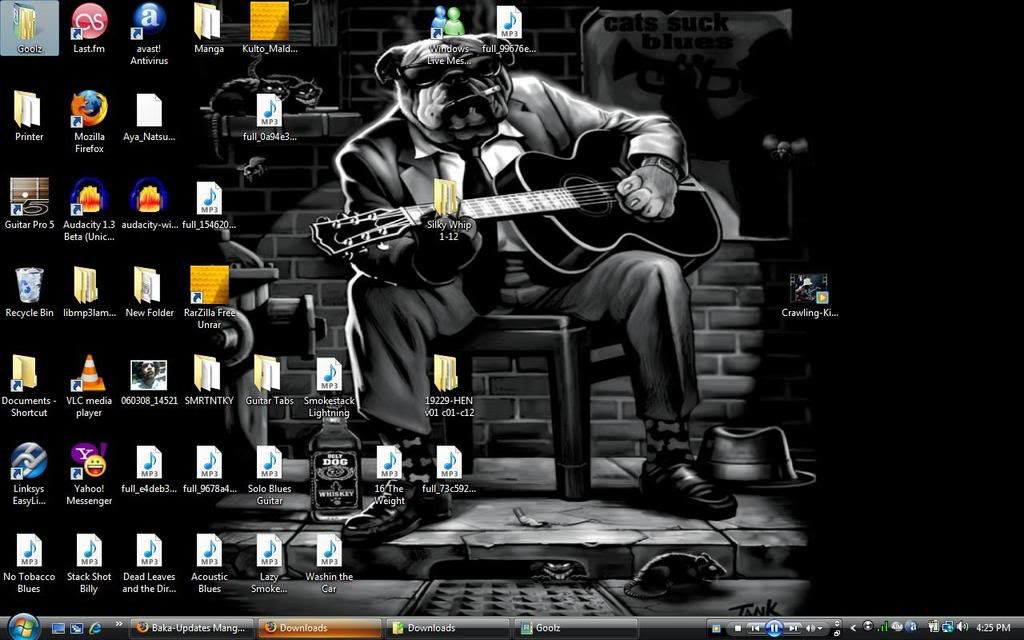
Task: Select the 060308_14521 image thumbnail
Action: 149,382
